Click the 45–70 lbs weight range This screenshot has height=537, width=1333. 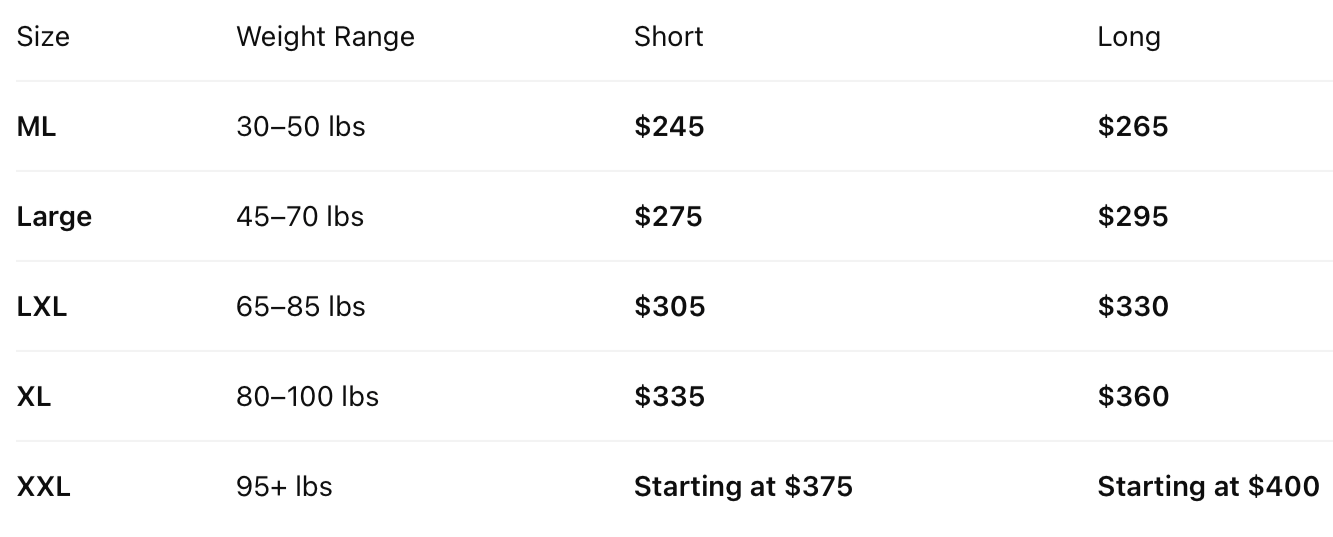click(x=300, y=217)
